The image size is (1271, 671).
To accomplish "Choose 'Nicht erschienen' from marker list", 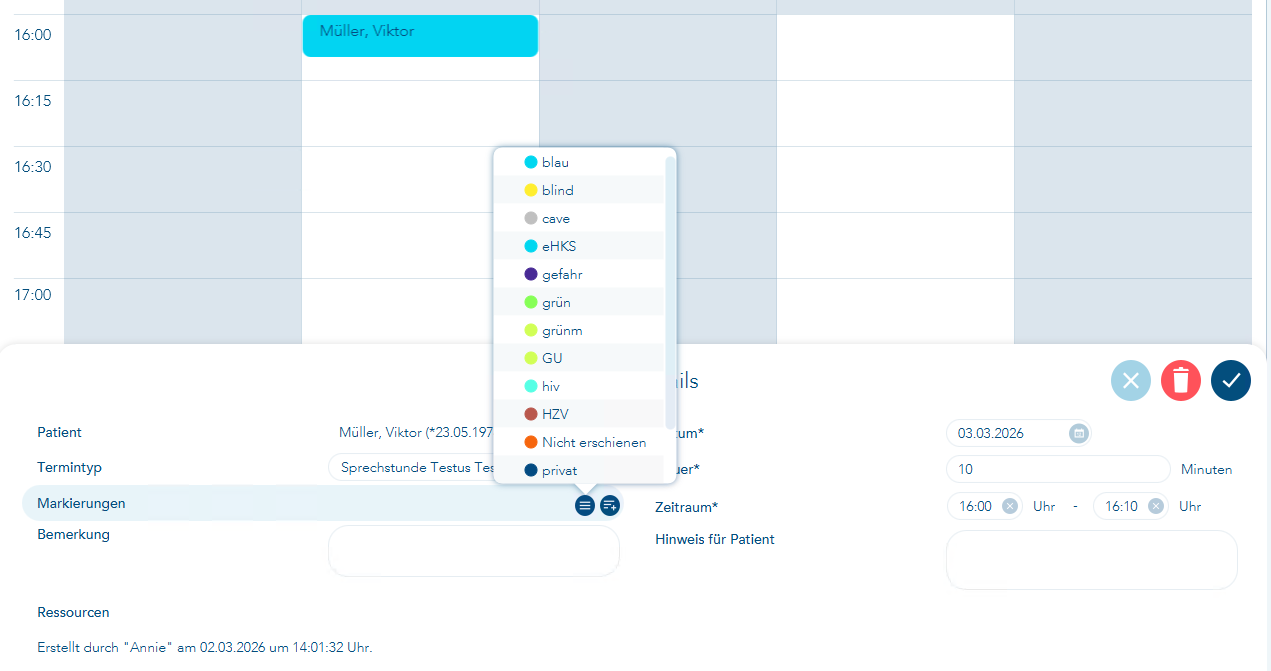I will point(593,442).
